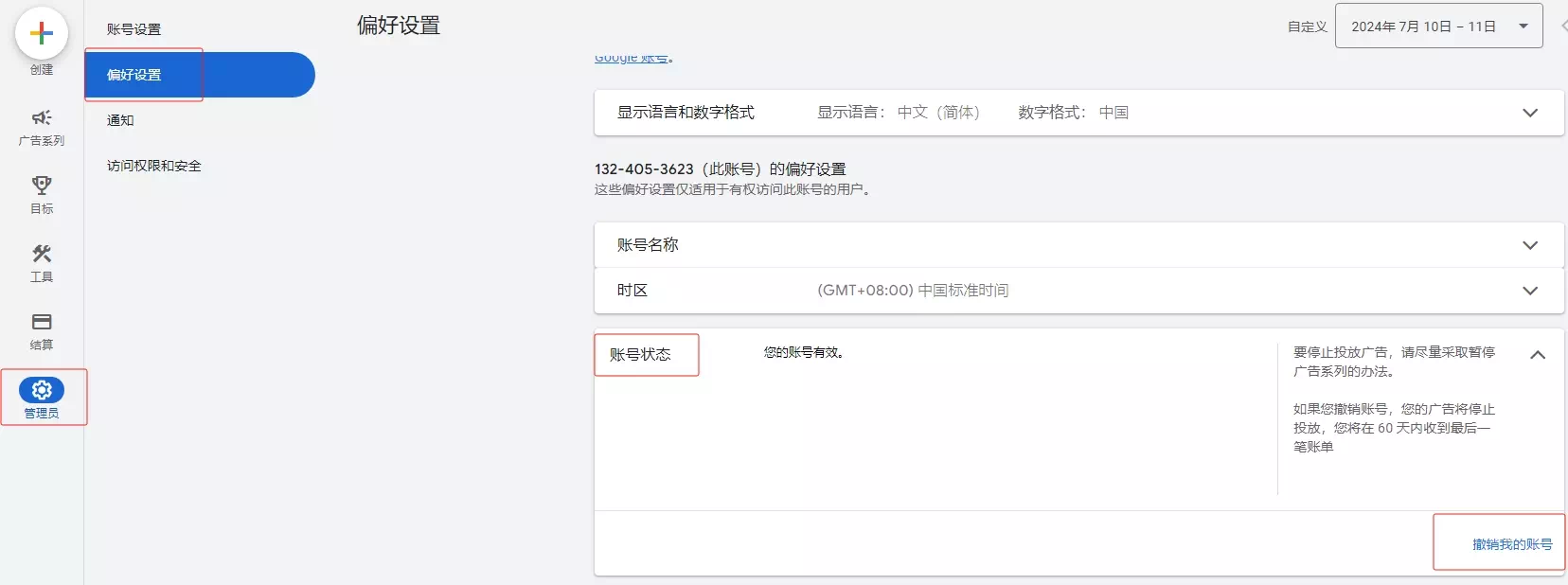Select the Admin gear icon

click(x=42, y=390)
